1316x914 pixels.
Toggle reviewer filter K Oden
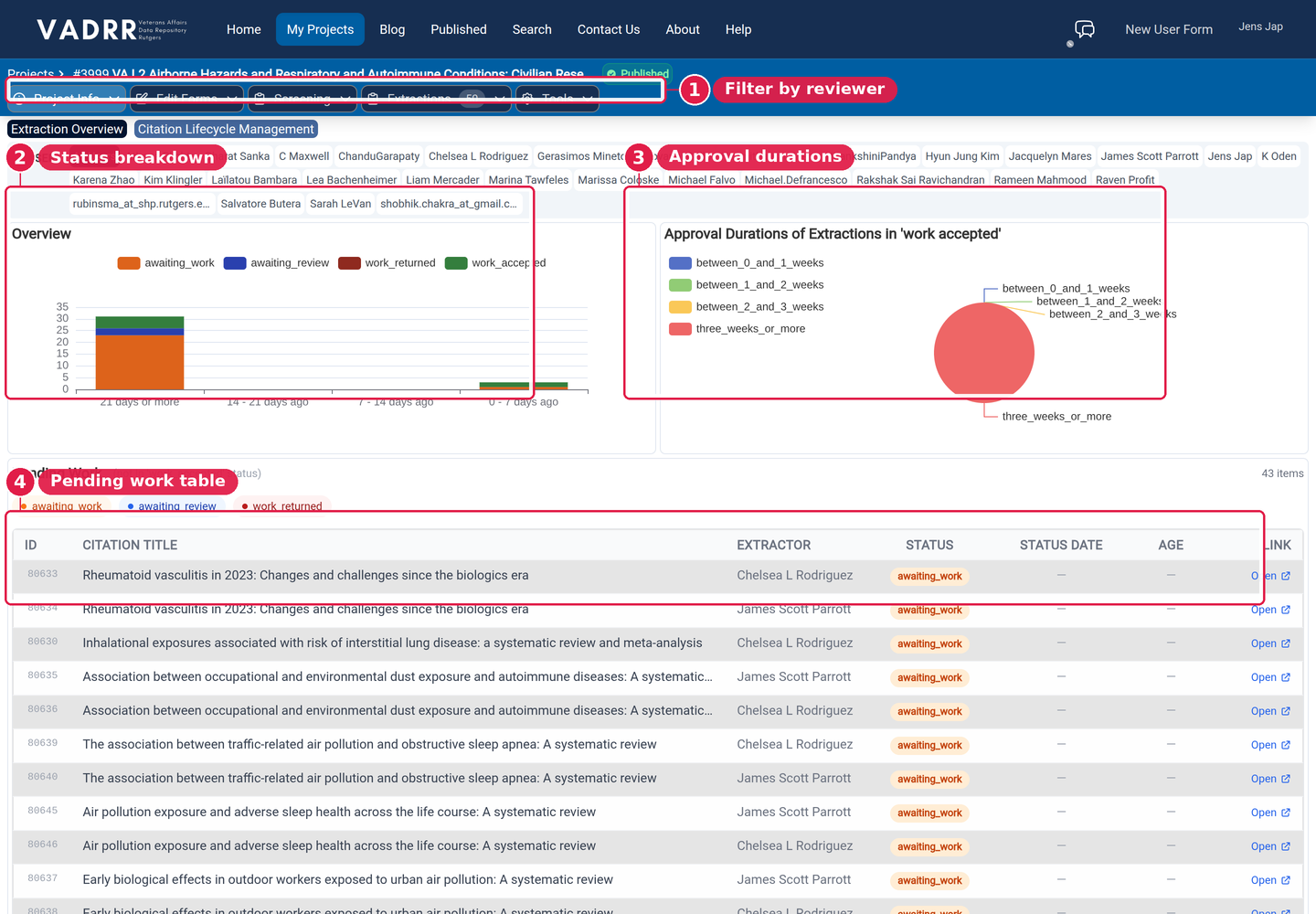tap(1279, 156)
